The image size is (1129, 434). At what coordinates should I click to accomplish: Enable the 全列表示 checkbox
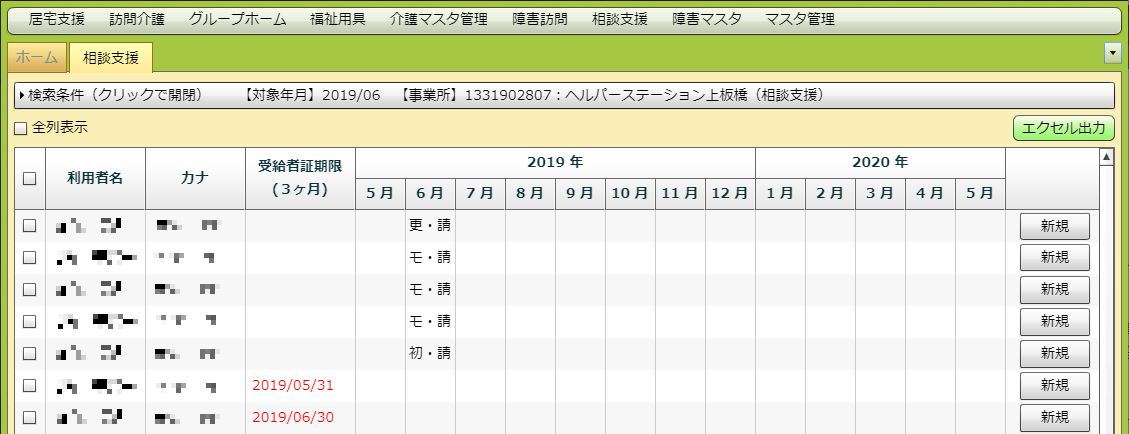coord(21,128)
